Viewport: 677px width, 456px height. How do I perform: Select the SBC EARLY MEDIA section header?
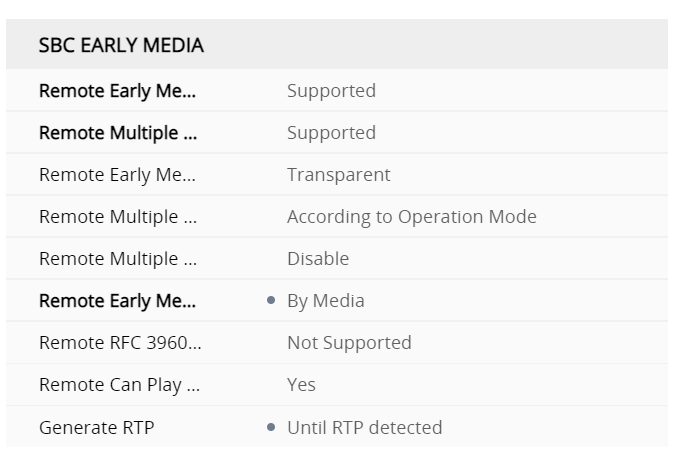121,45
